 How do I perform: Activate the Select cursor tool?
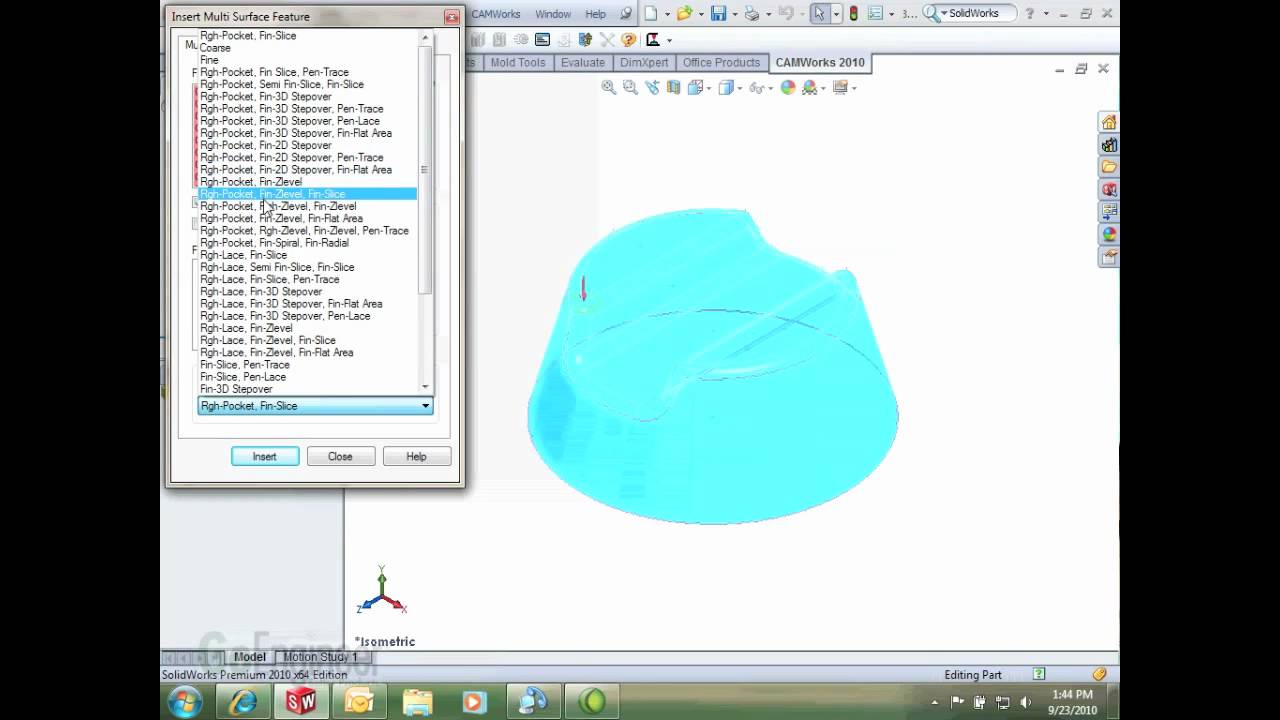tap(820, 13)
